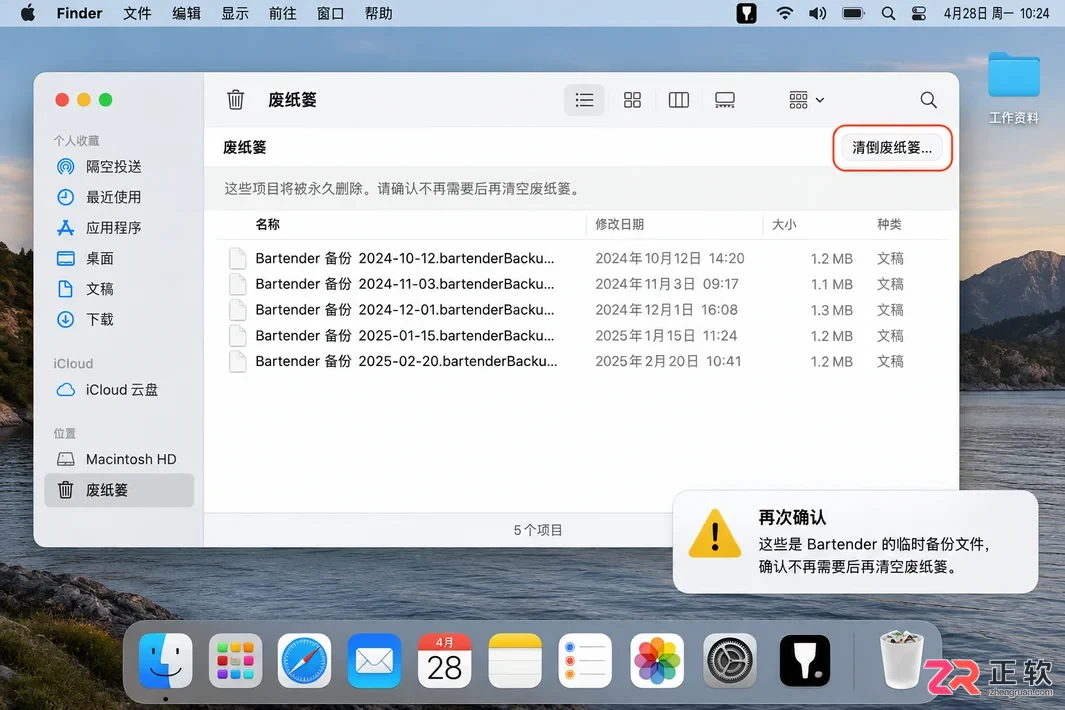
Task: Switch to gallery view
Action: pyautogui.click(x=725, y=100)
